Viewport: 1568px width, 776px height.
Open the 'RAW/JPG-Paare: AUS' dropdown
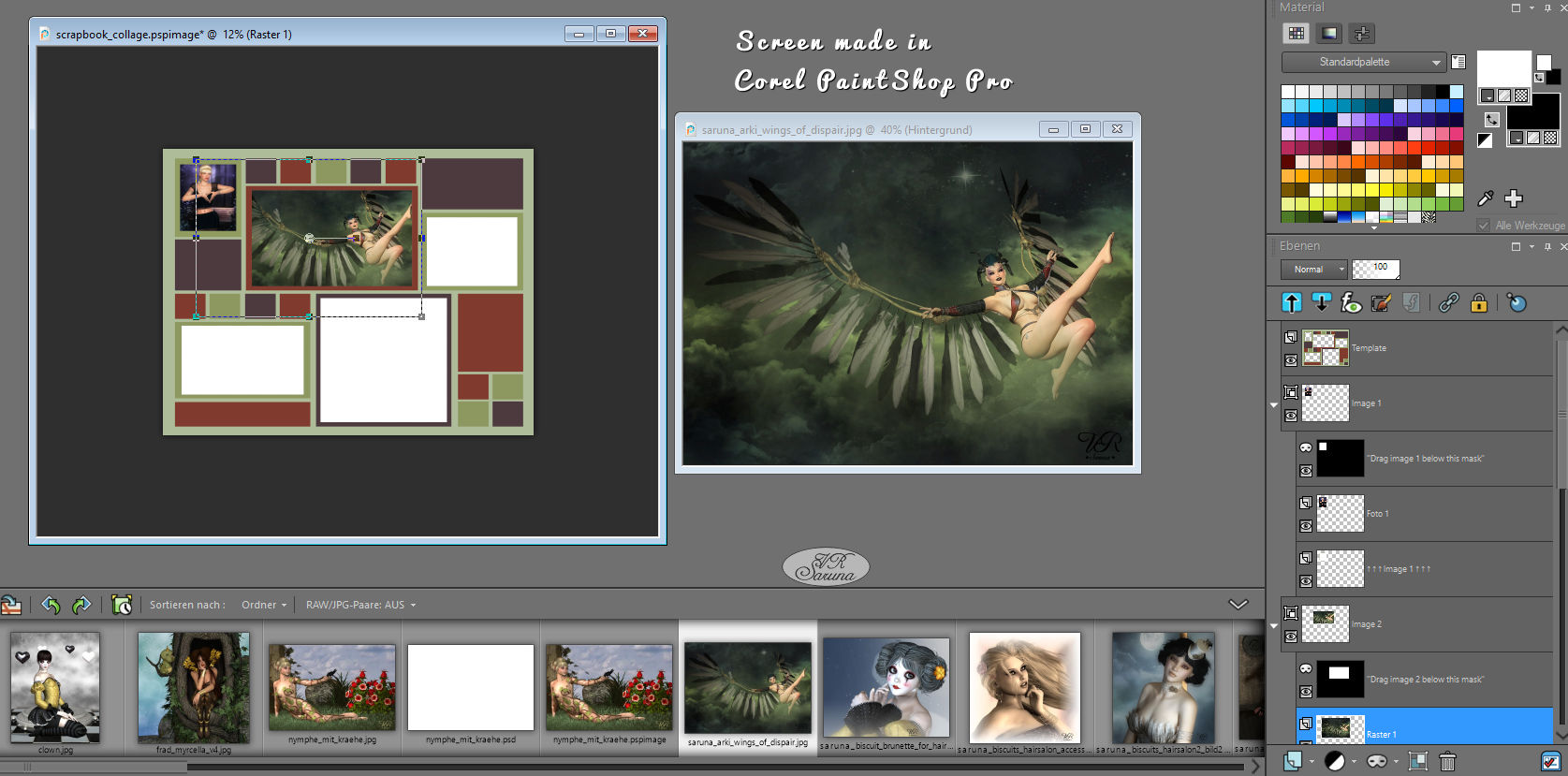(x=360, y=605)
